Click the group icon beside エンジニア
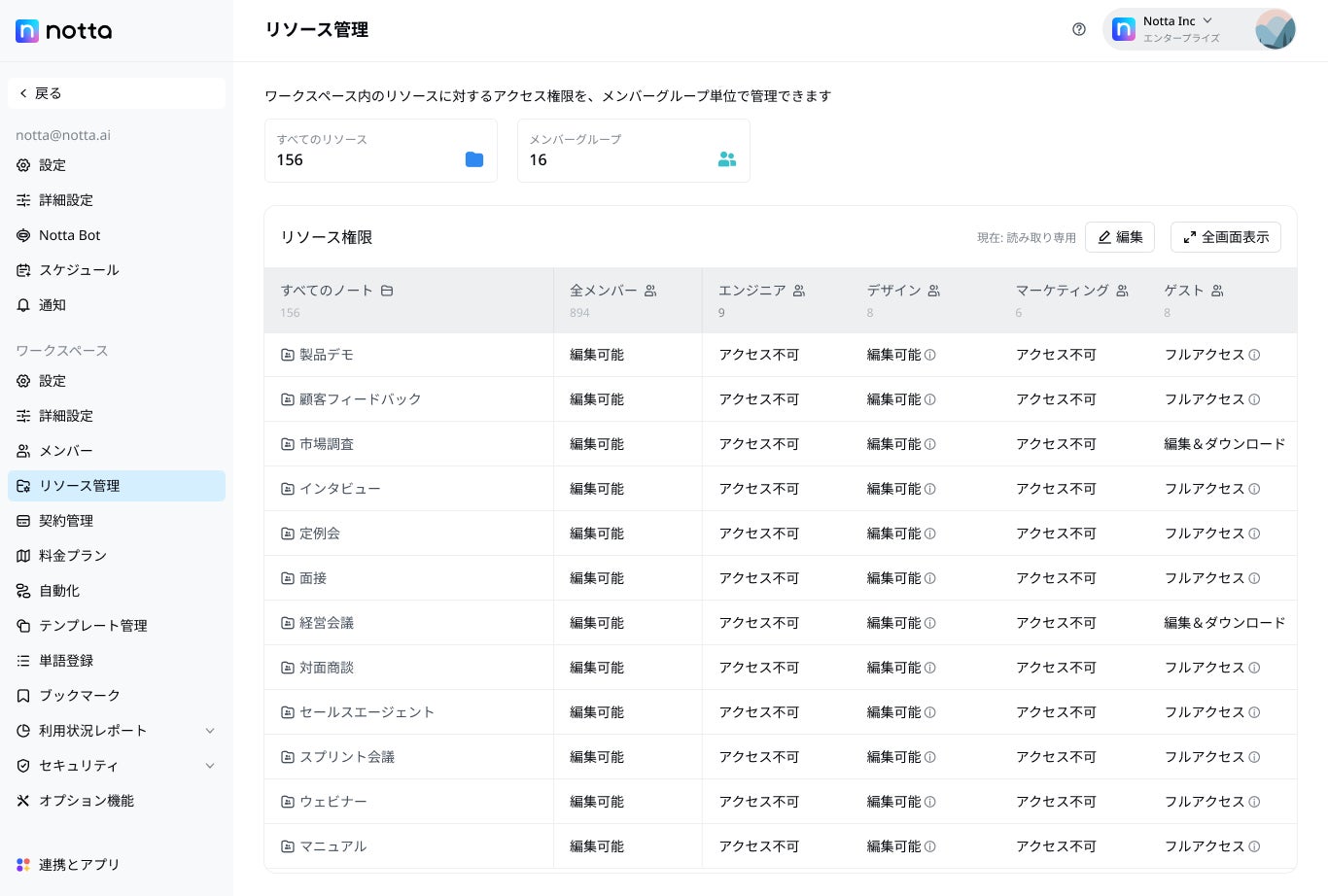 799,291
